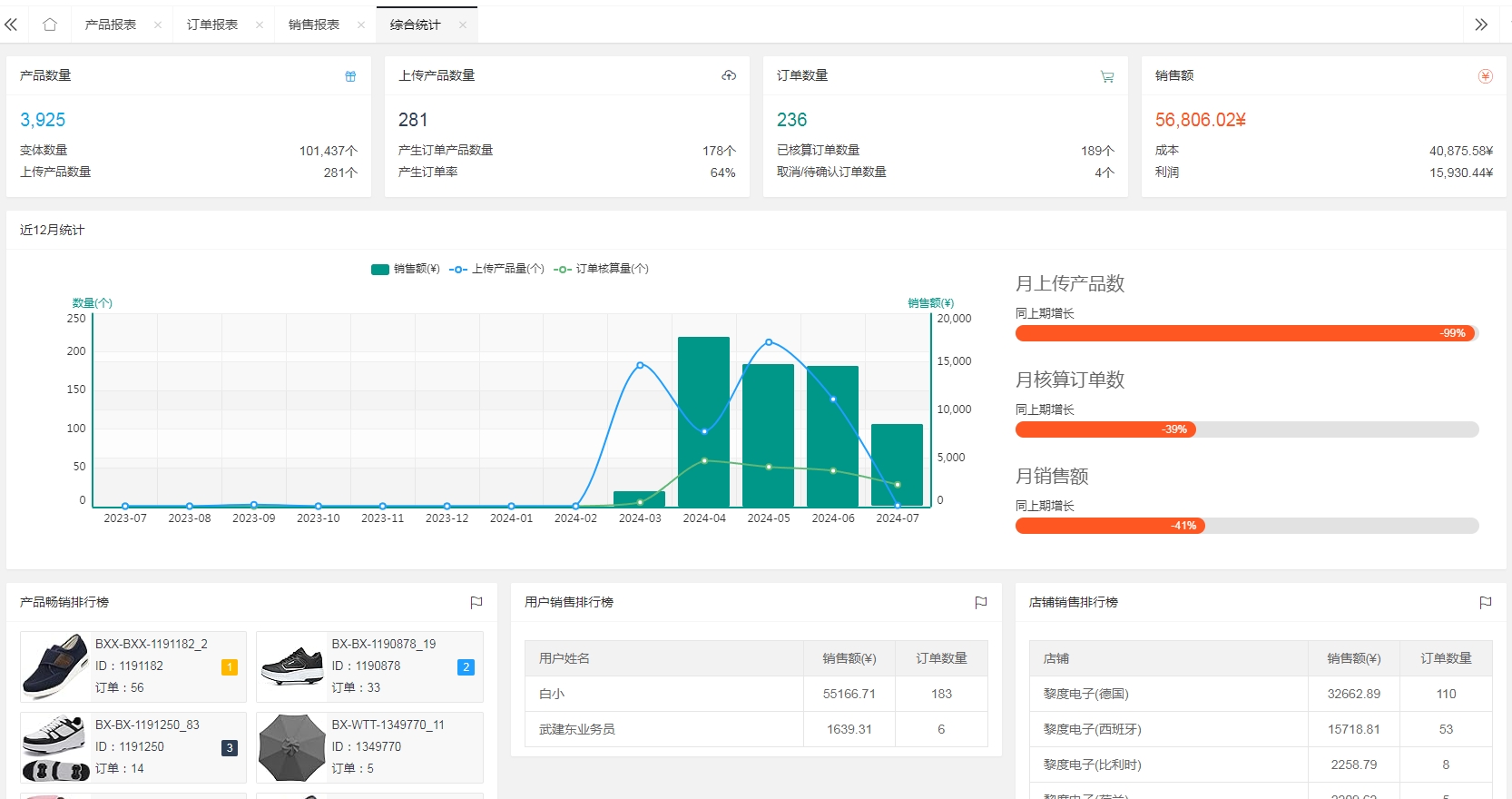The image size is (1512, 799).
Task: Click the gift icon on 产品数量 card
Action: click(350, 76)
